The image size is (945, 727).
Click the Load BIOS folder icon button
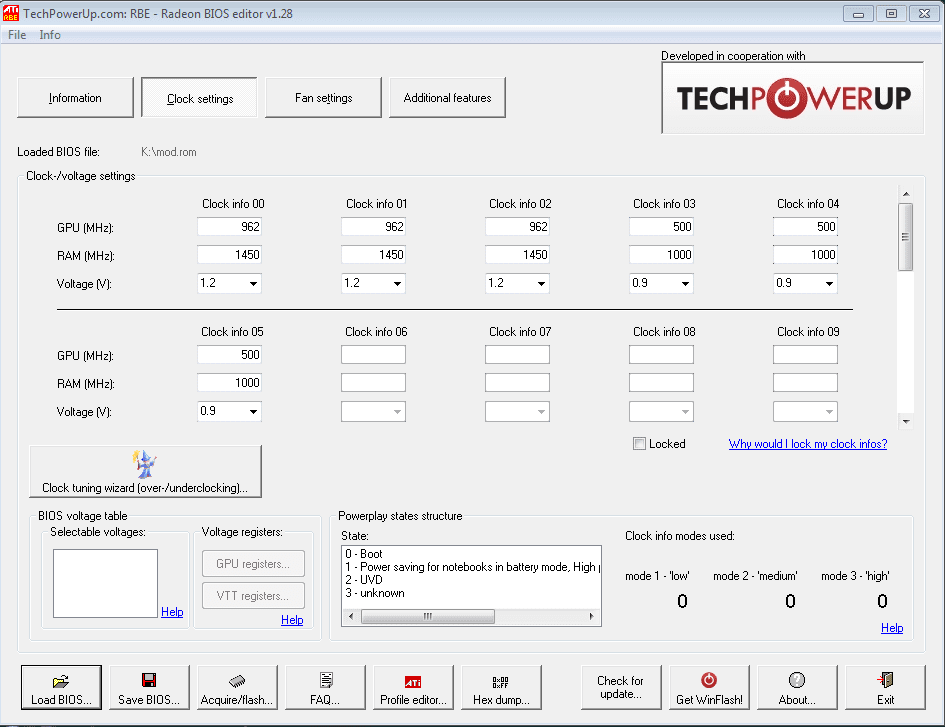point(61,687)
